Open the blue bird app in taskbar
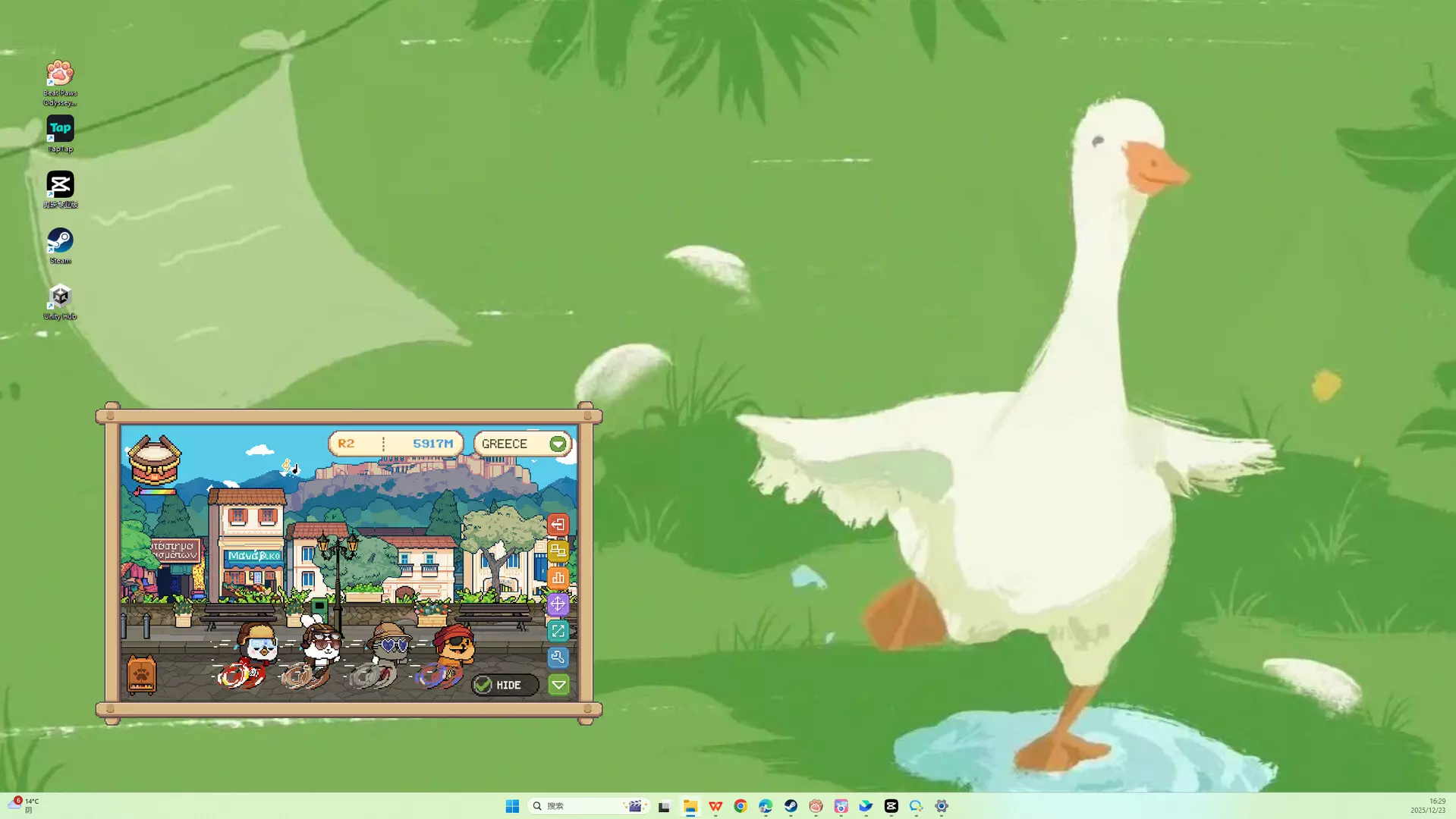This screenshot has width=1456, height=819. tap(866, 806)
